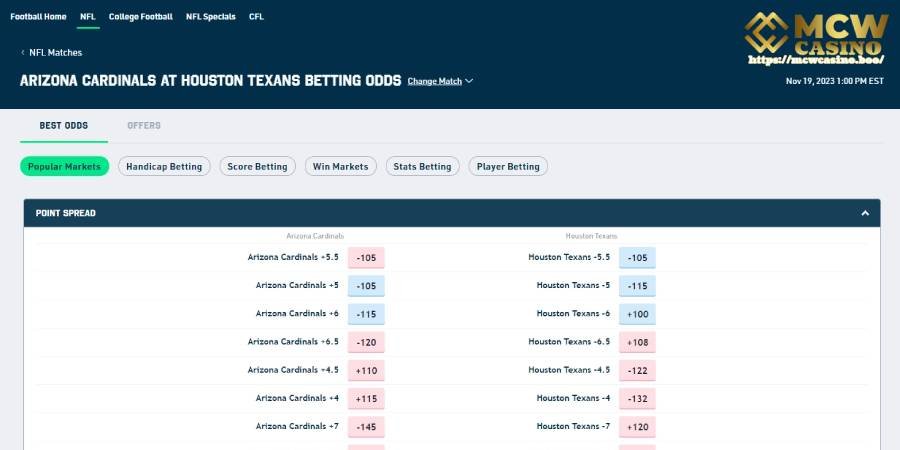Select the Score Betting filter
The width and height of the screenshot is (900, 450).
pos(257,166)
